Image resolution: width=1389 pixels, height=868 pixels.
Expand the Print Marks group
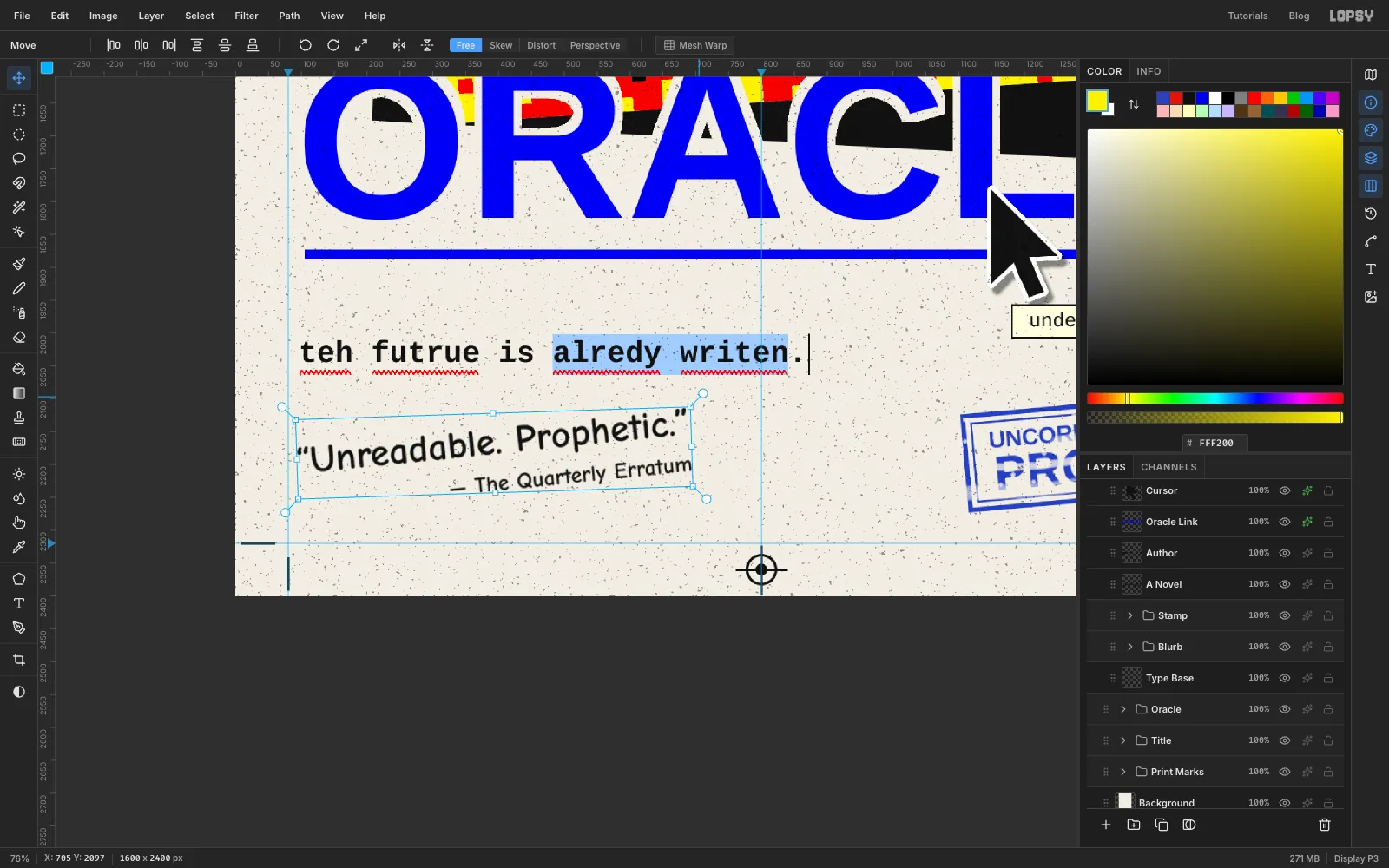[x=1123, y=772]
